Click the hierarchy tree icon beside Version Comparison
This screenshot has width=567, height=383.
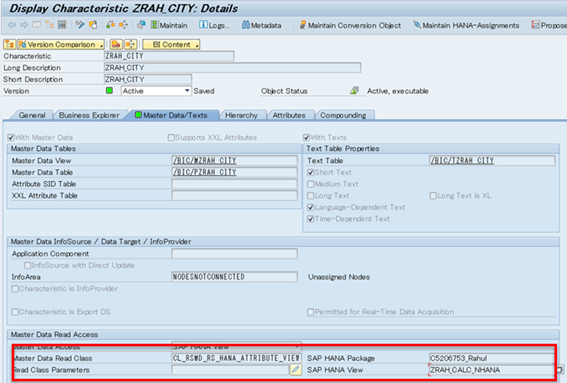9,44
